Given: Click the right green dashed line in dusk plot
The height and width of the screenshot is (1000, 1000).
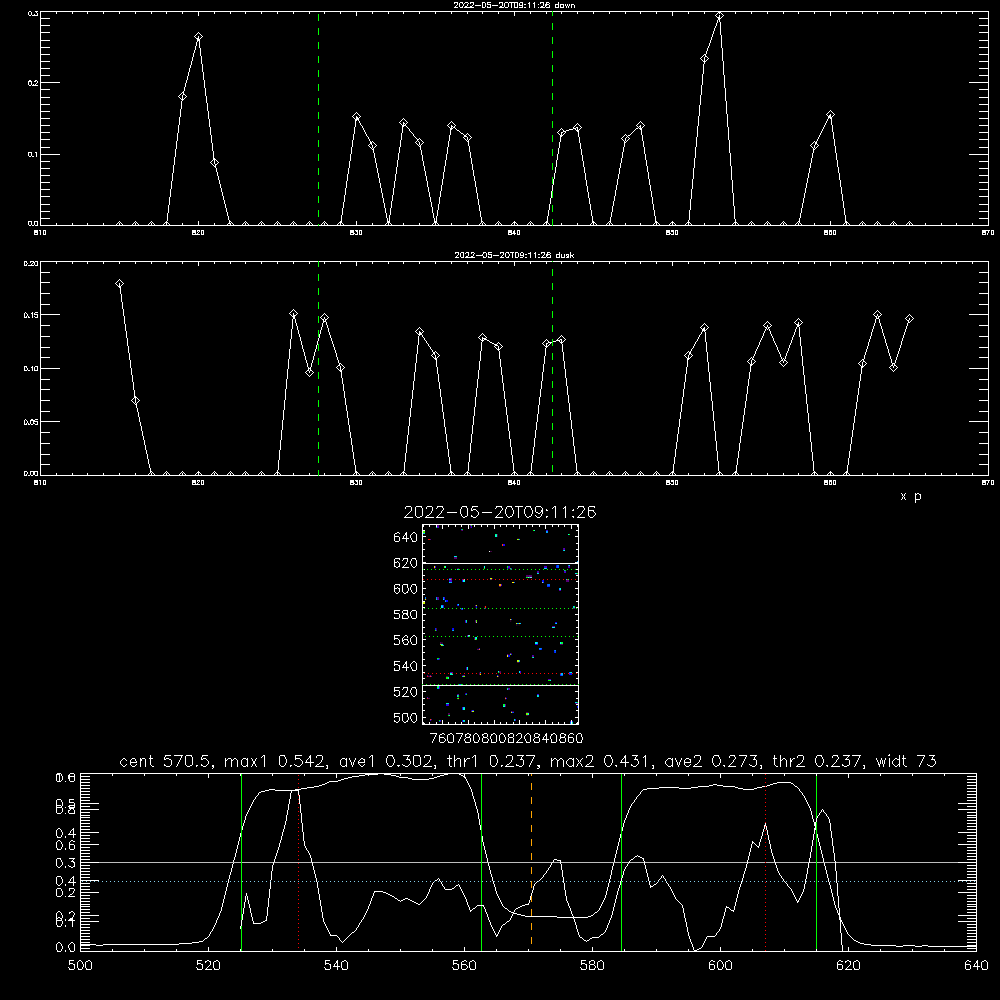Looking at the screenshot, I should click(552, 368).
